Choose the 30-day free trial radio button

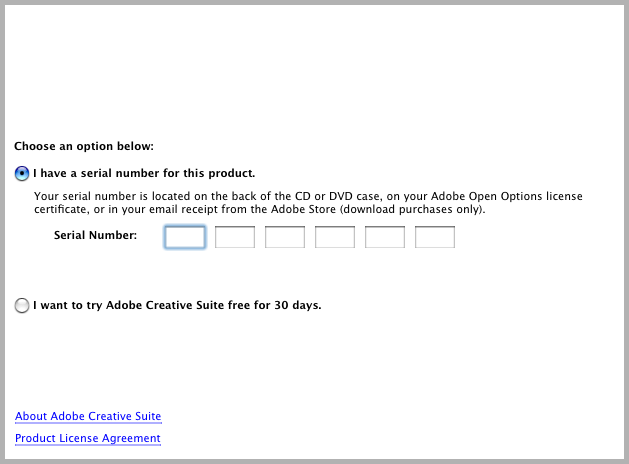22,306
